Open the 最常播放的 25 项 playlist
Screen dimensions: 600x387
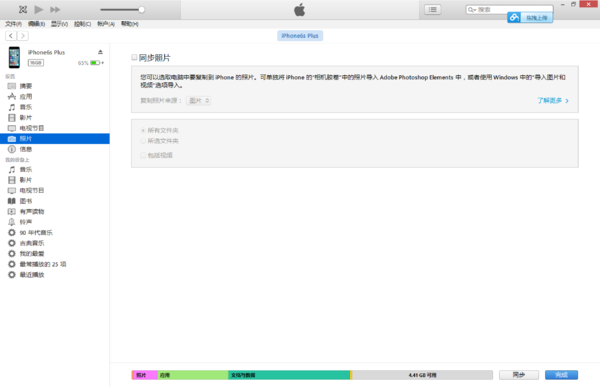point(55,264)
